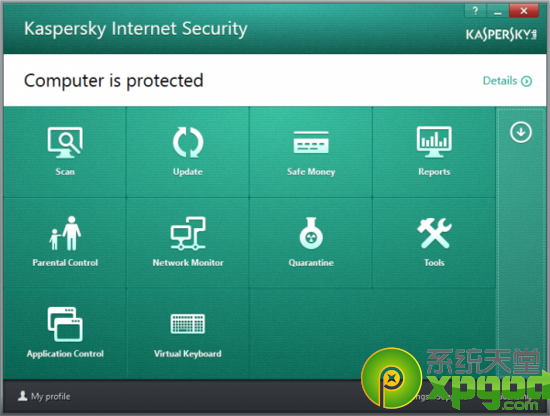550x416 pixels.
Task: Open the Application Control windows icon
Action: click(65, 324)
